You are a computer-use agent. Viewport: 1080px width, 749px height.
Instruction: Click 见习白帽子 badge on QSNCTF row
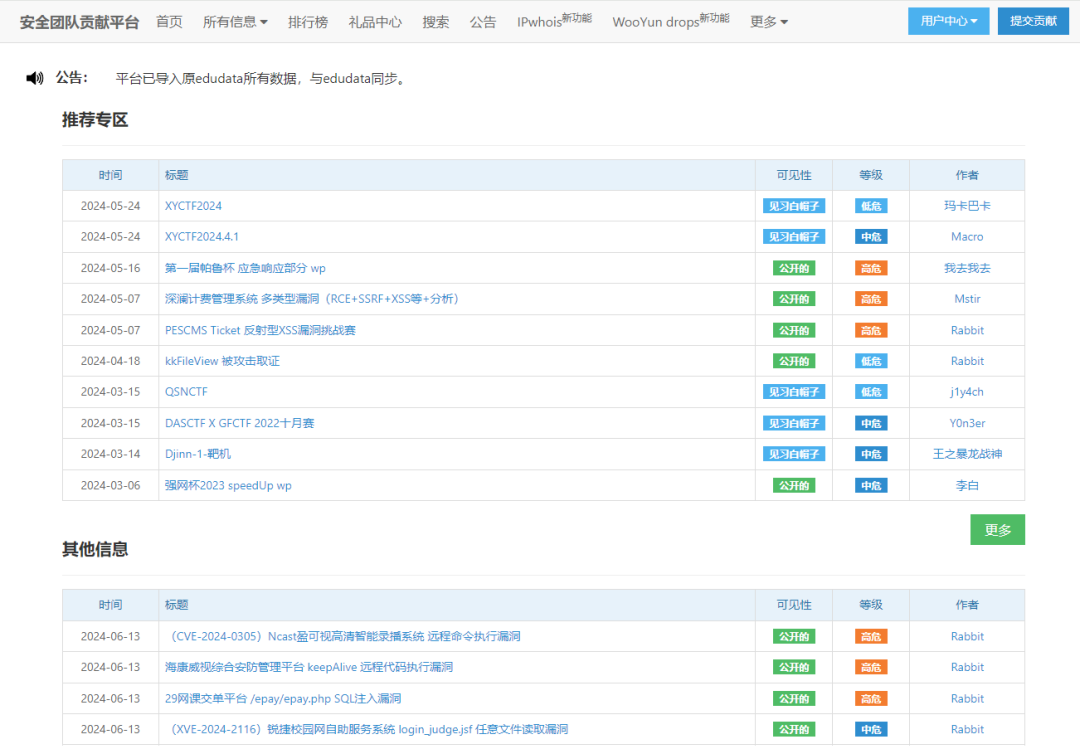[794, 392]
